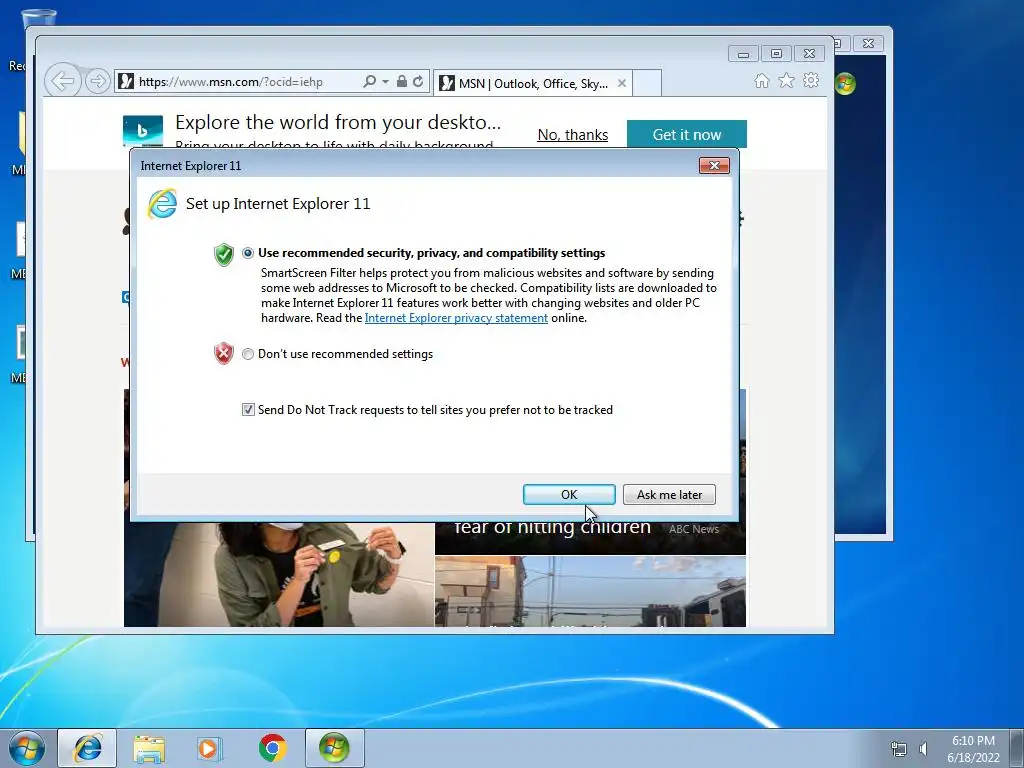Screen dimensions: 1024x768
Task: Click the taskbar clock showing 6:10 PM
Action: pyautogui.click(x=973, y=749)
